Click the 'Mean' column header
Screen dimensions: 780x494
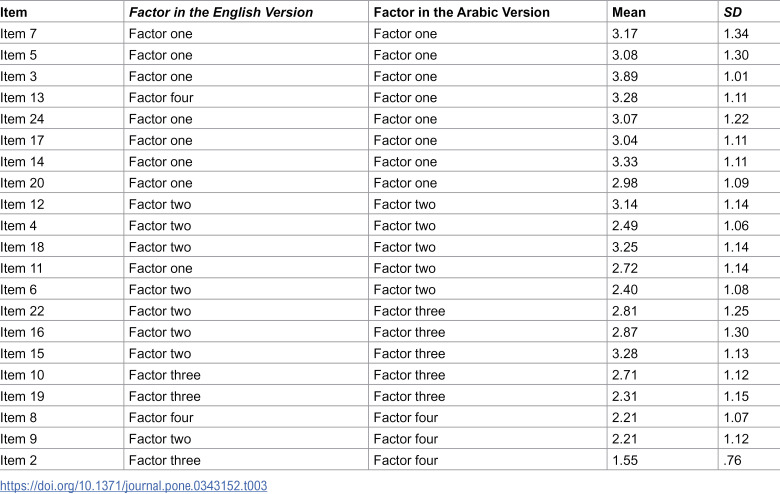pos(629,12)
